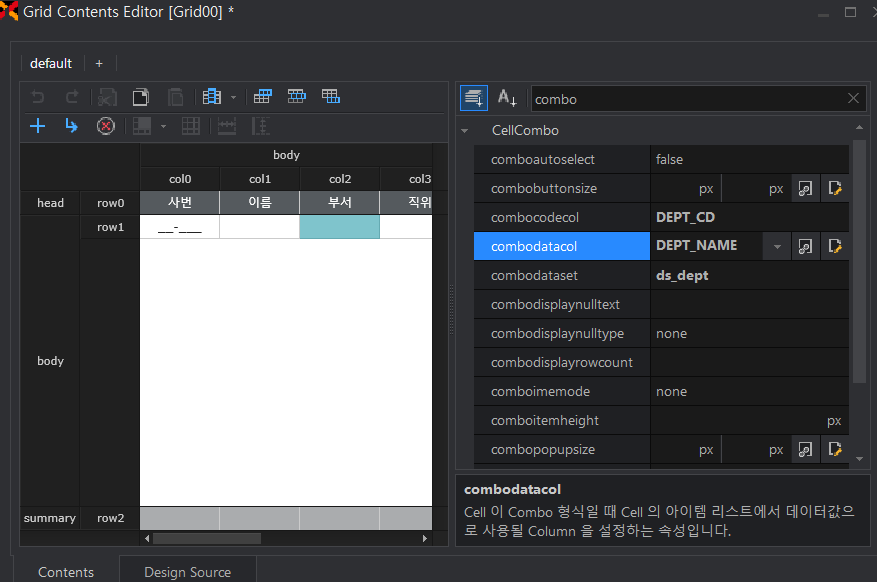Select the combobuttonsize property
Viewport: 877px width, 582px height.
tap(562, 188)
